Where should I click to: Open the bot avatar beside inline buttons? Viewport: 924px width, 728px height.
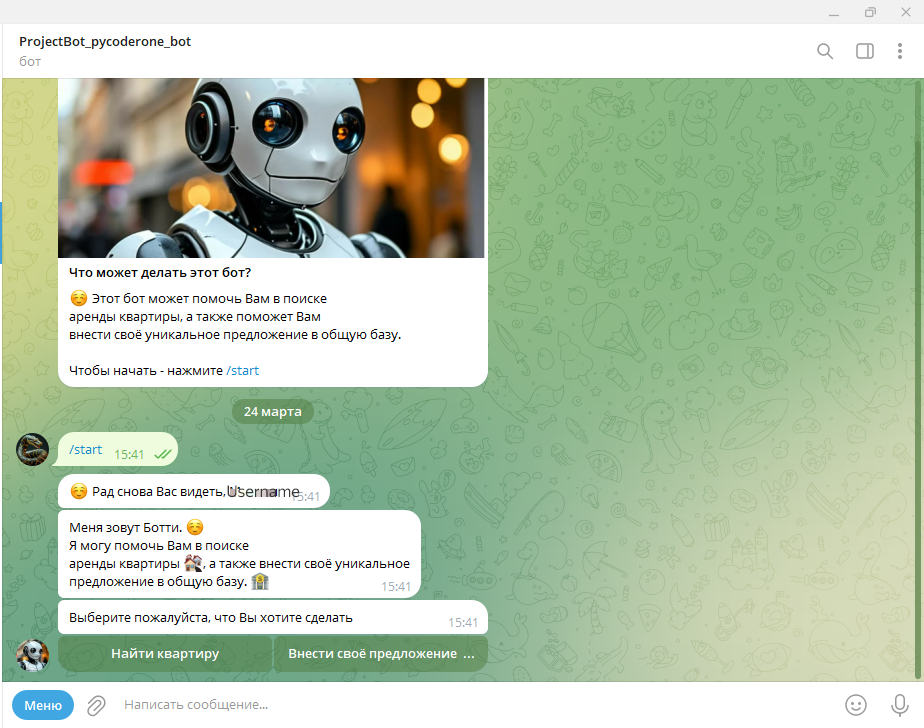(32, 655)
